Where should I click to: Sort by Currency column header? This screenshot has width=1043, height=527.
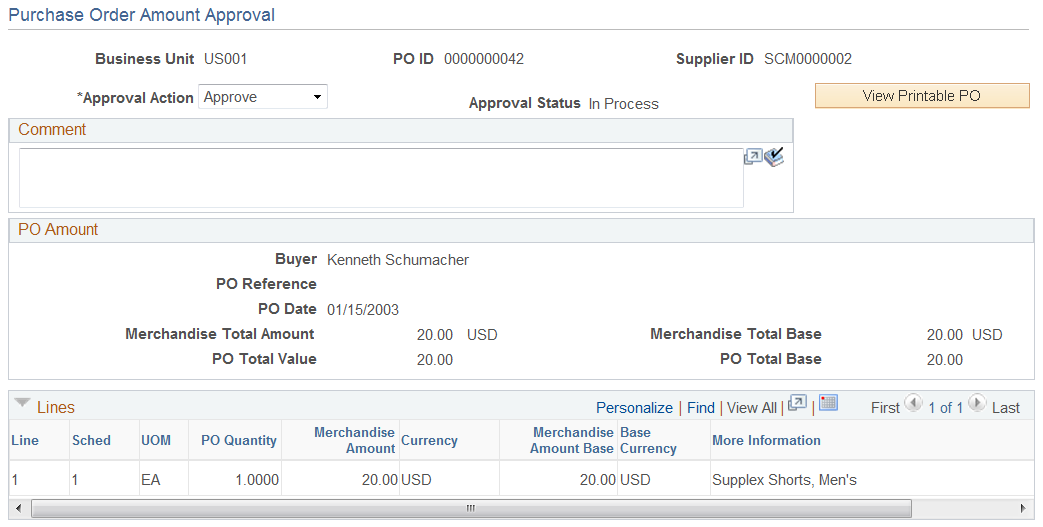[x=429, y=440]
